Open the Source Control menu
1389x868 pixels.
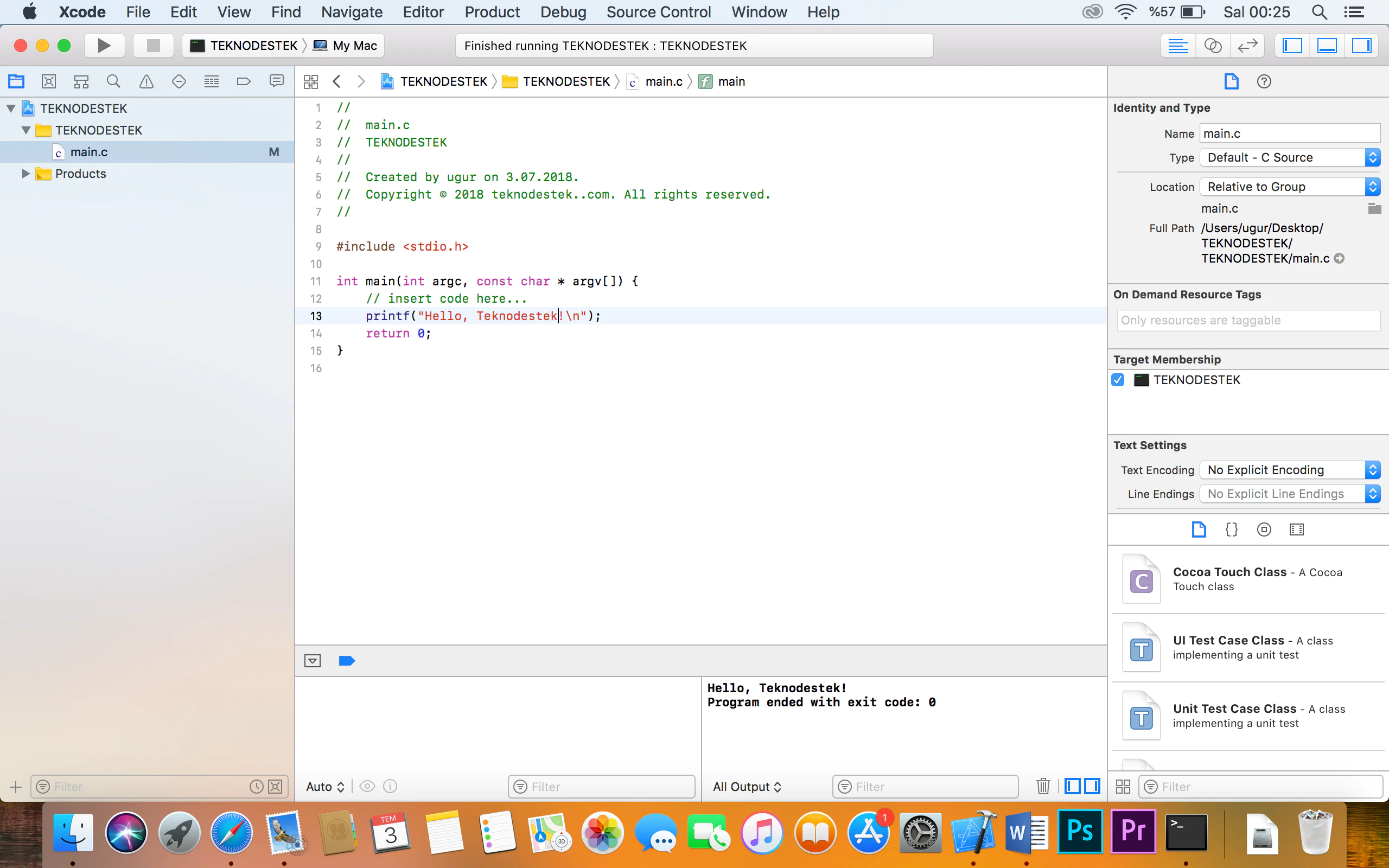tap(658, 12)
